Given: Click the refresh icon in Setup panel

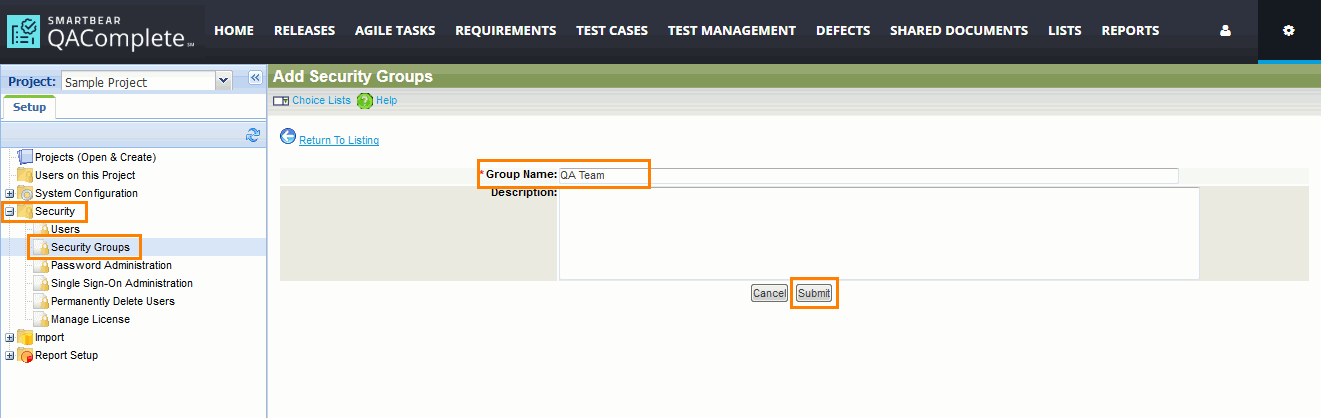Looking at the screenshot, I should coord(253,135).
